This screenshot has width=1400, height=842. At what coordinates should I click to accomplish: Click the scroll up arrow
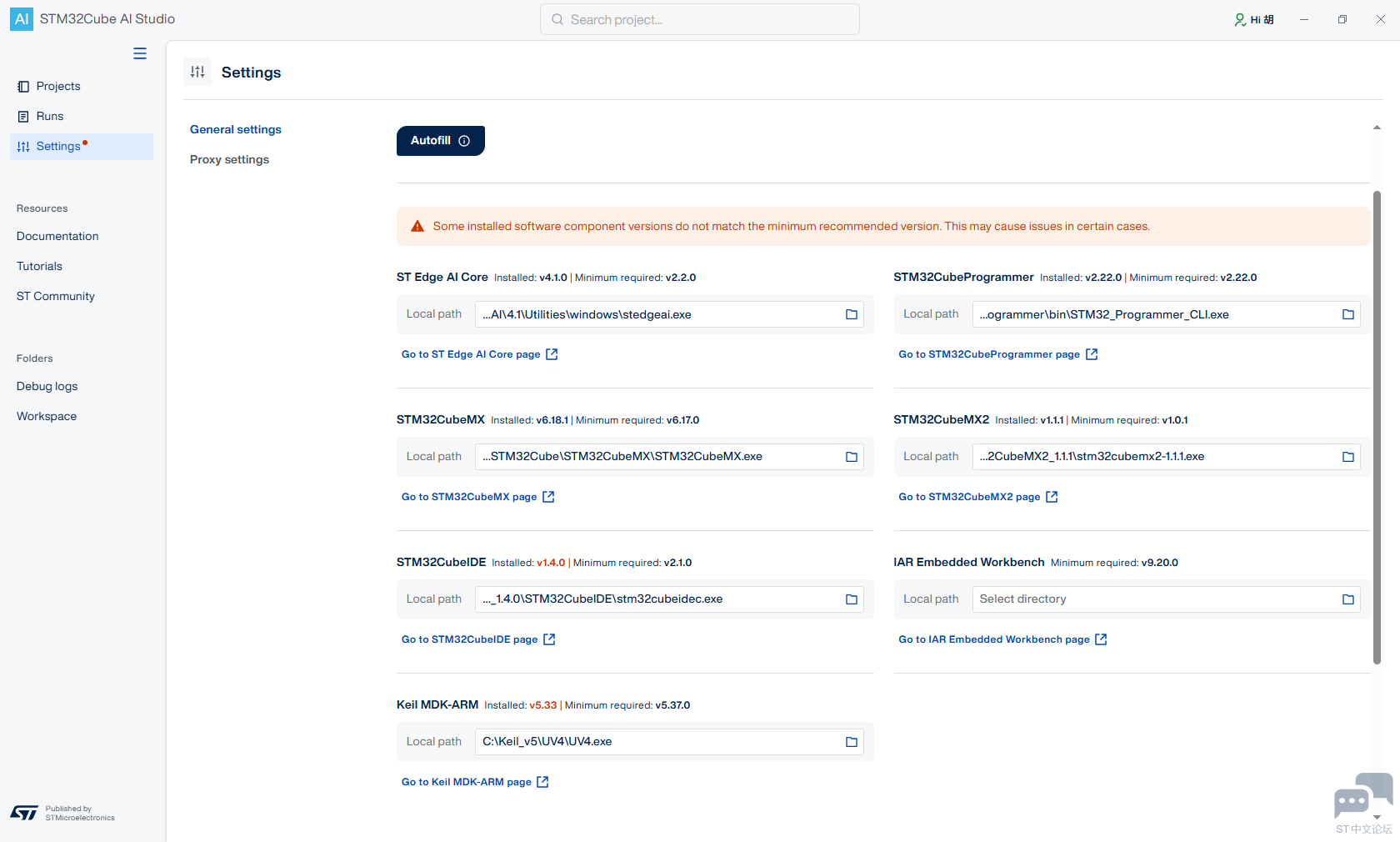(x=1377, y=128)
